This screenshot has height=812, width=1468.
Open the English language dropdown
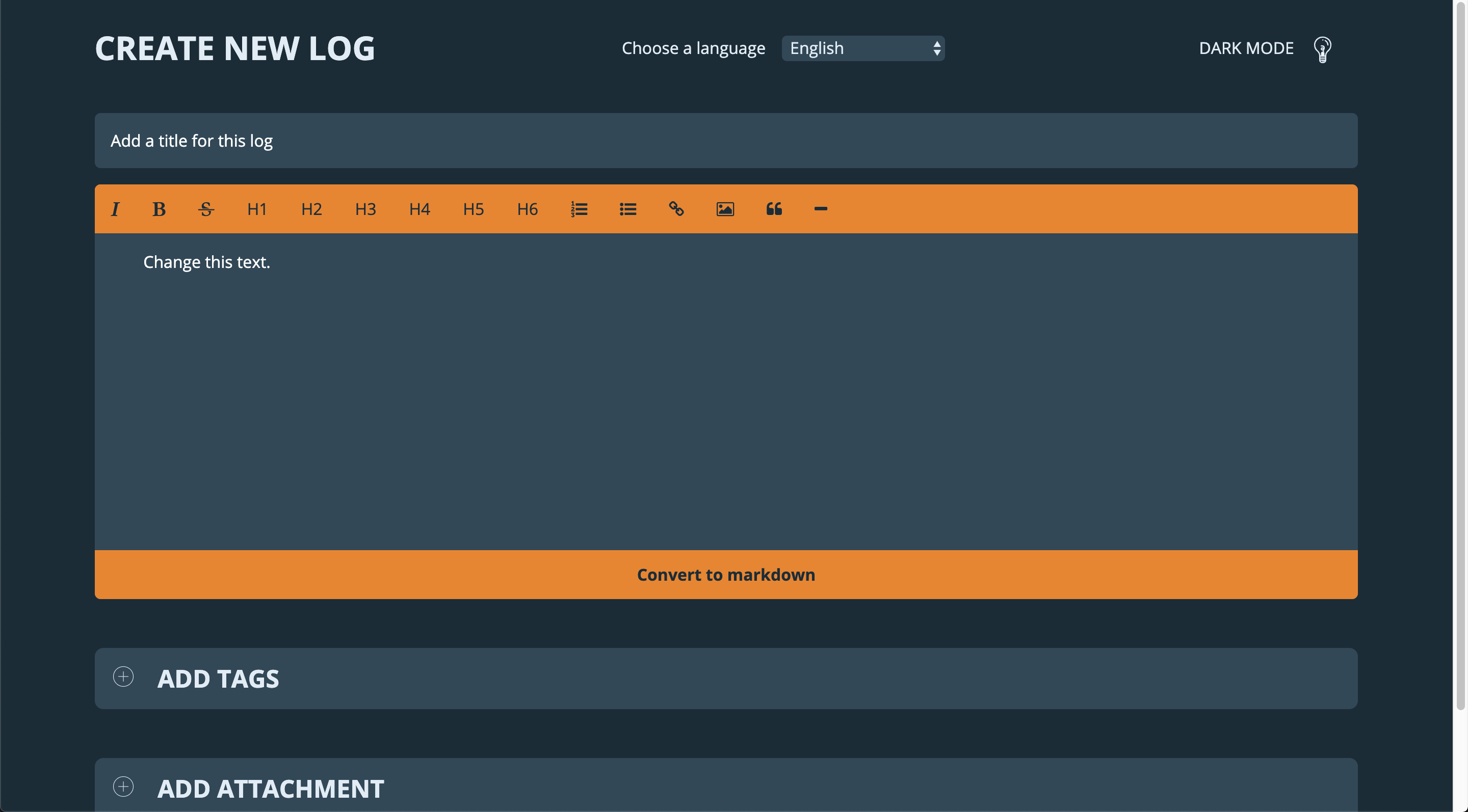pyautogui.click(x=863, y=48)
